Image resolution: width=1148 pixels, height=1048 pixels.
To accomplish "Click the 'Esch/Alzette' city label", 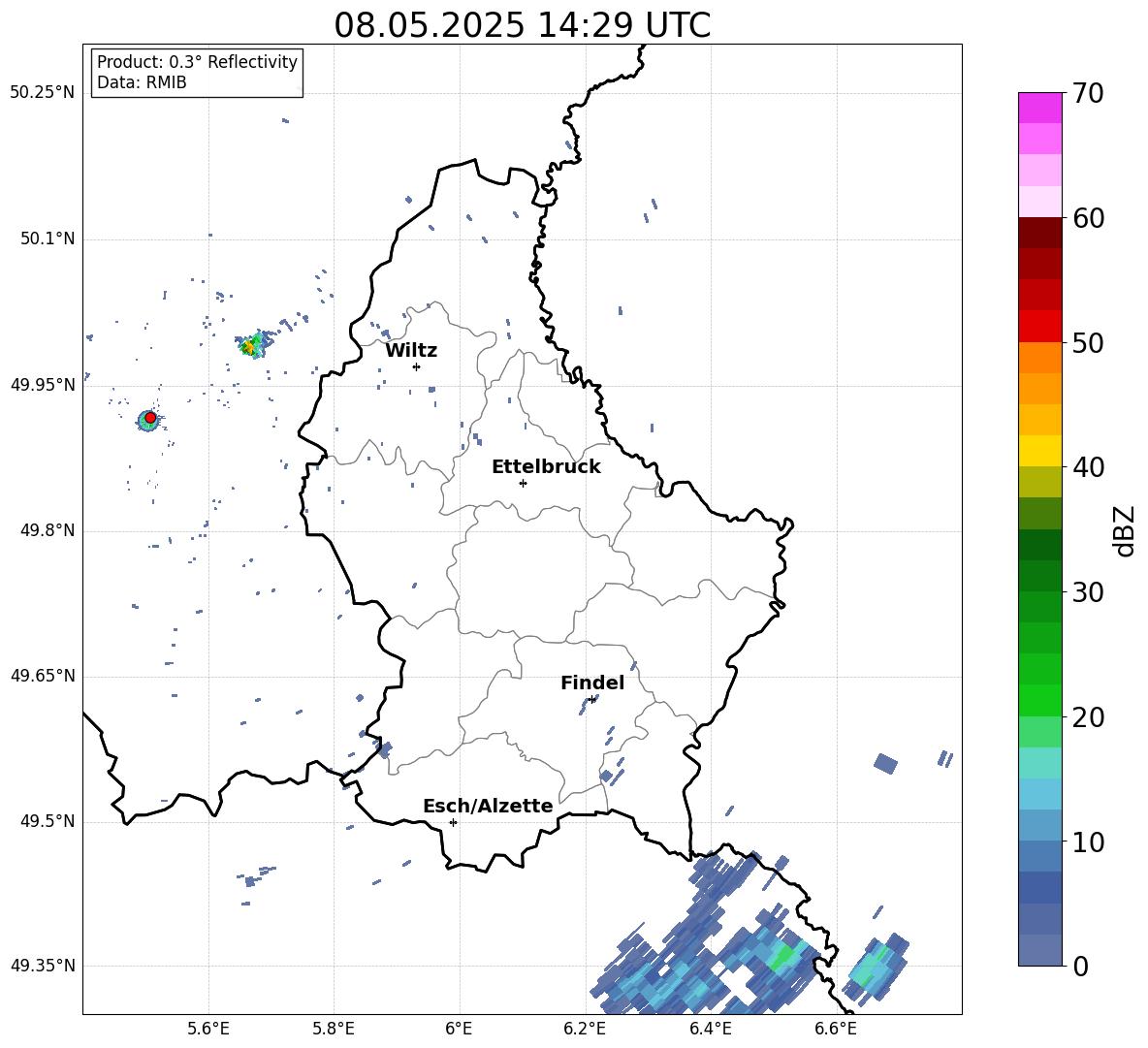I will coord(488,806).
